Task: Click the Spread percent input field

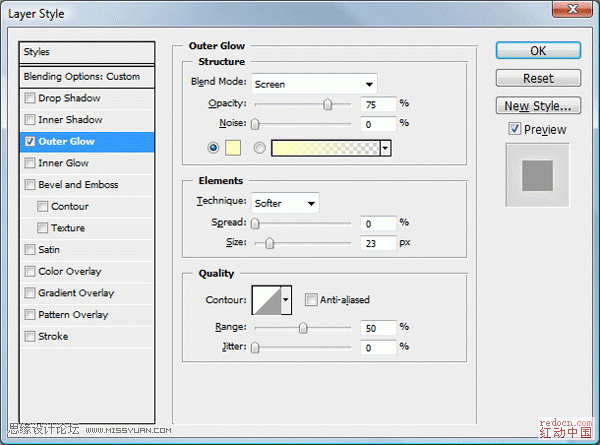Action: tap(378, 223)
